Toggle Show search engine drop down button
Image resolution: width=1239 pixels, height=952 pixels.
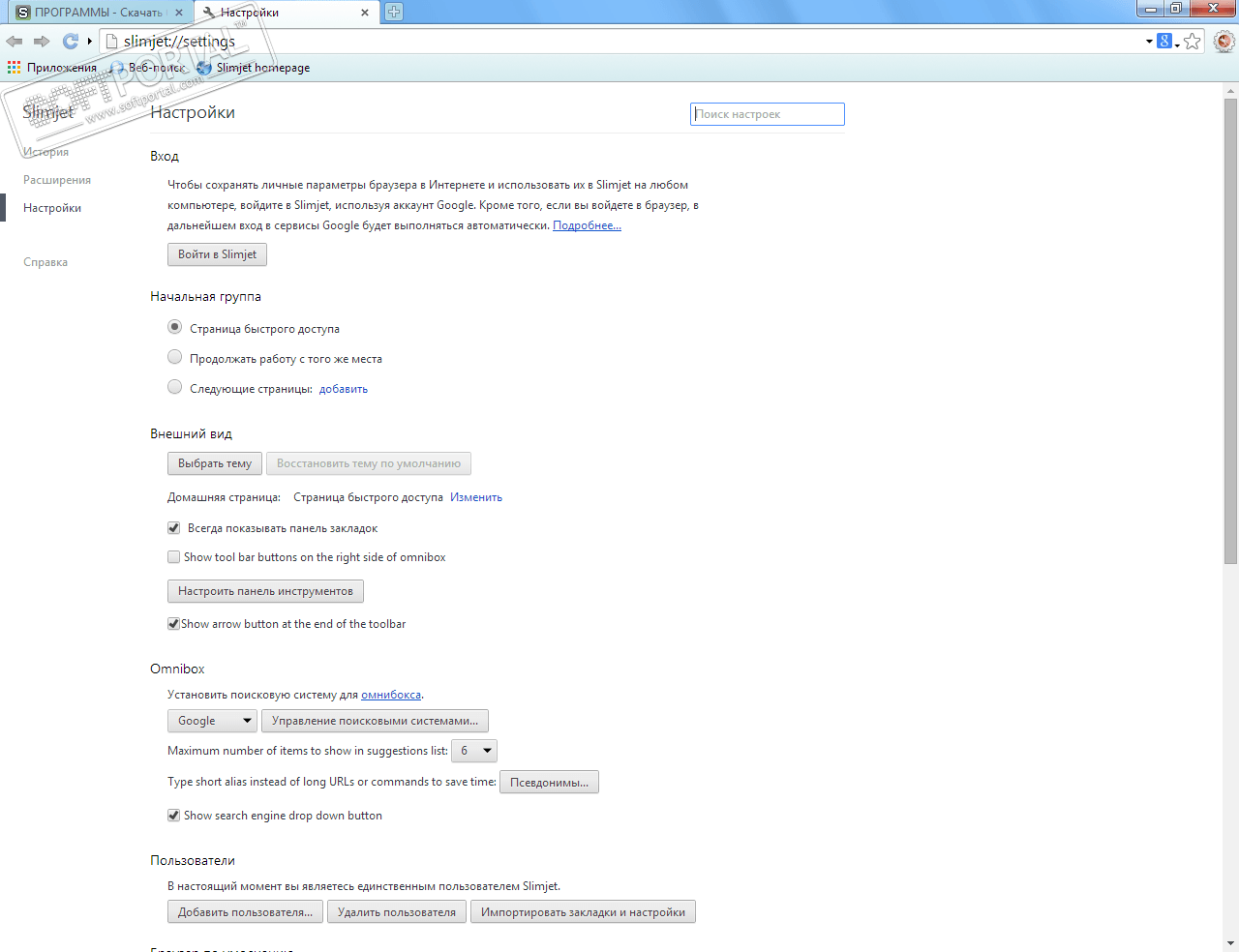point(174,816)
